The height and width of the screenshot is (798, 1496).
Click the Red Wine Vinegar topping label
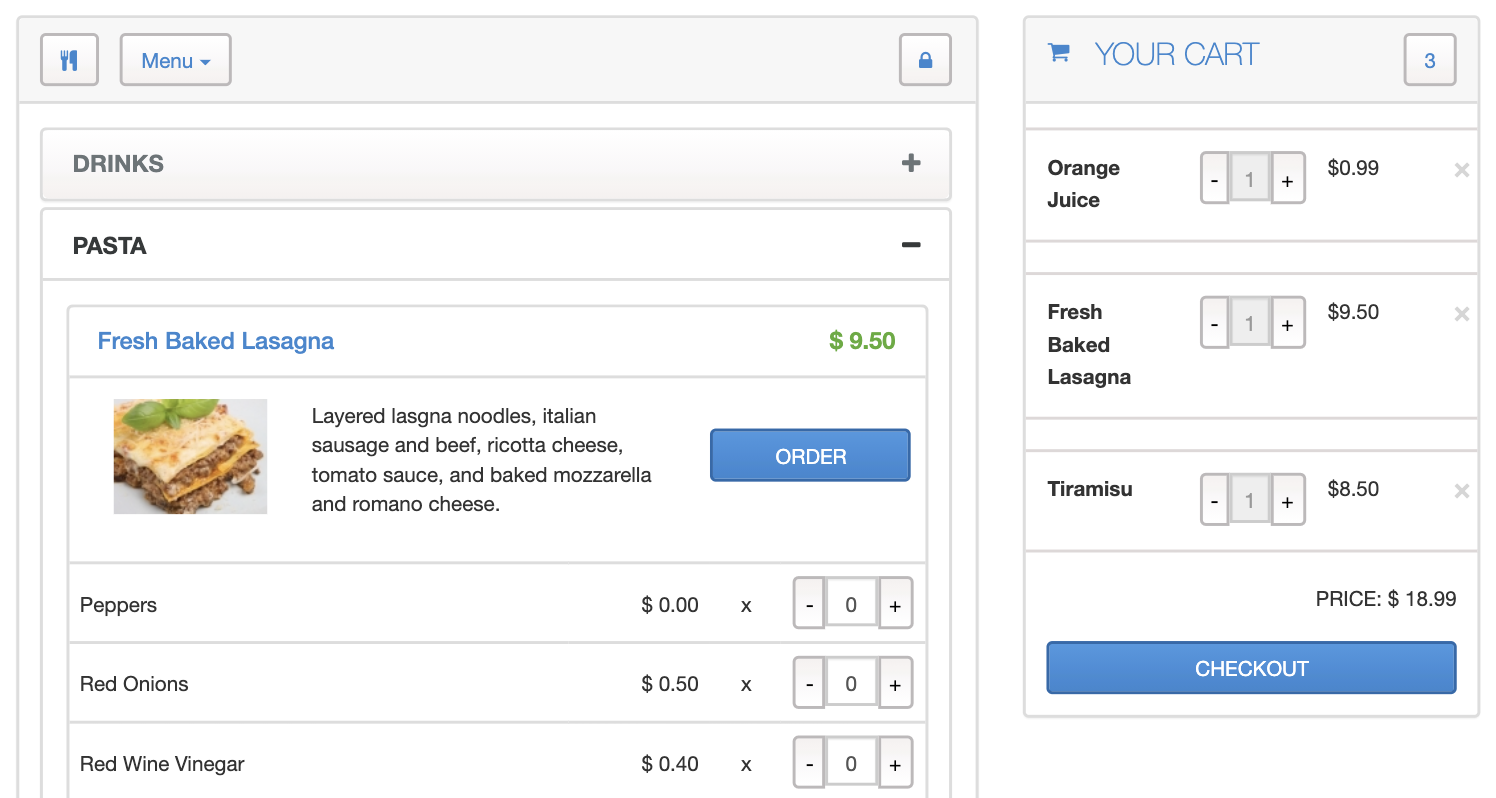pyautogui.click(x=162, y=764)
